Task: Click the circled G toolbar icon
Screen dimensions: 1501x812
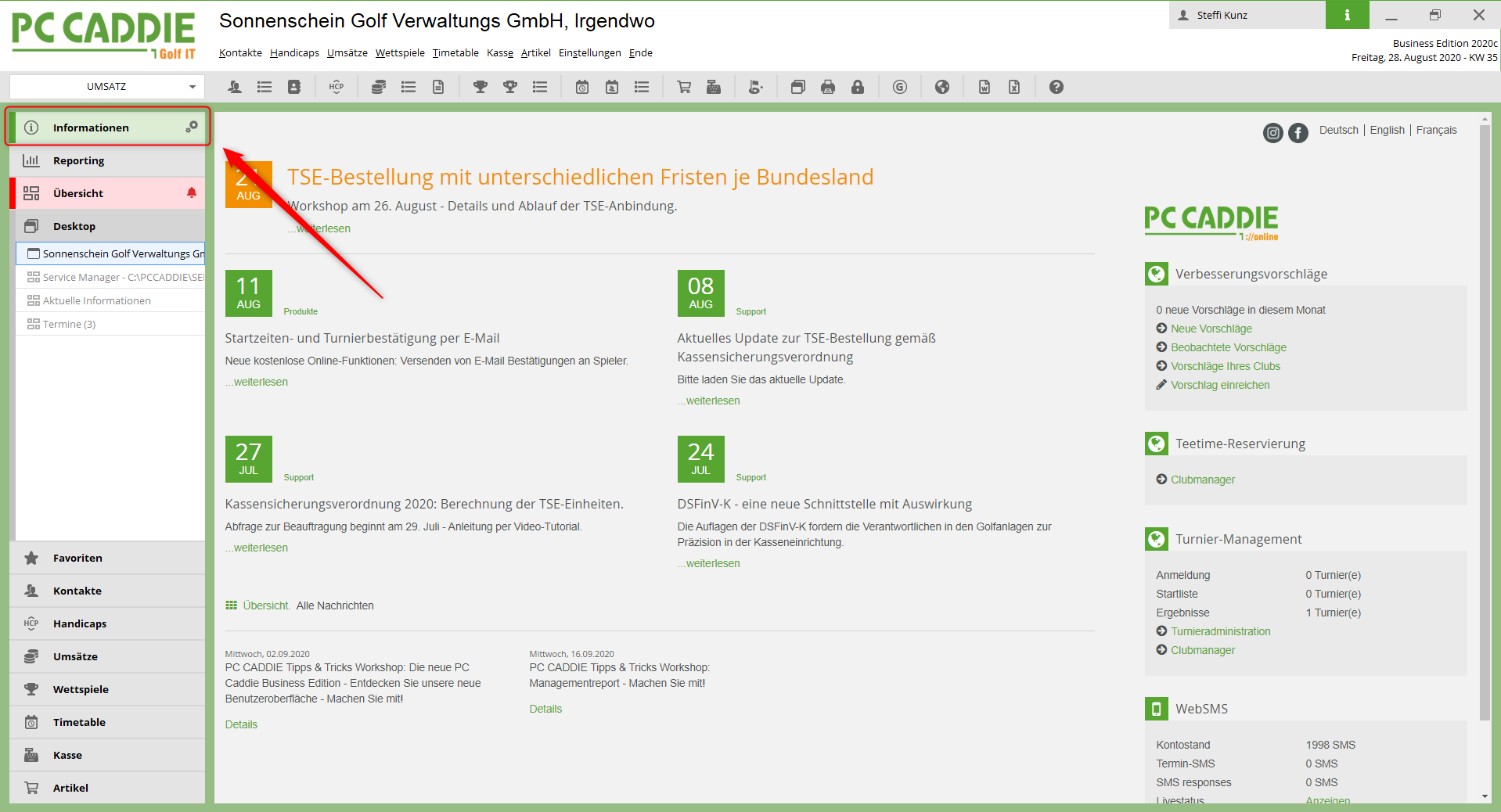Action: tap(900, 87)
